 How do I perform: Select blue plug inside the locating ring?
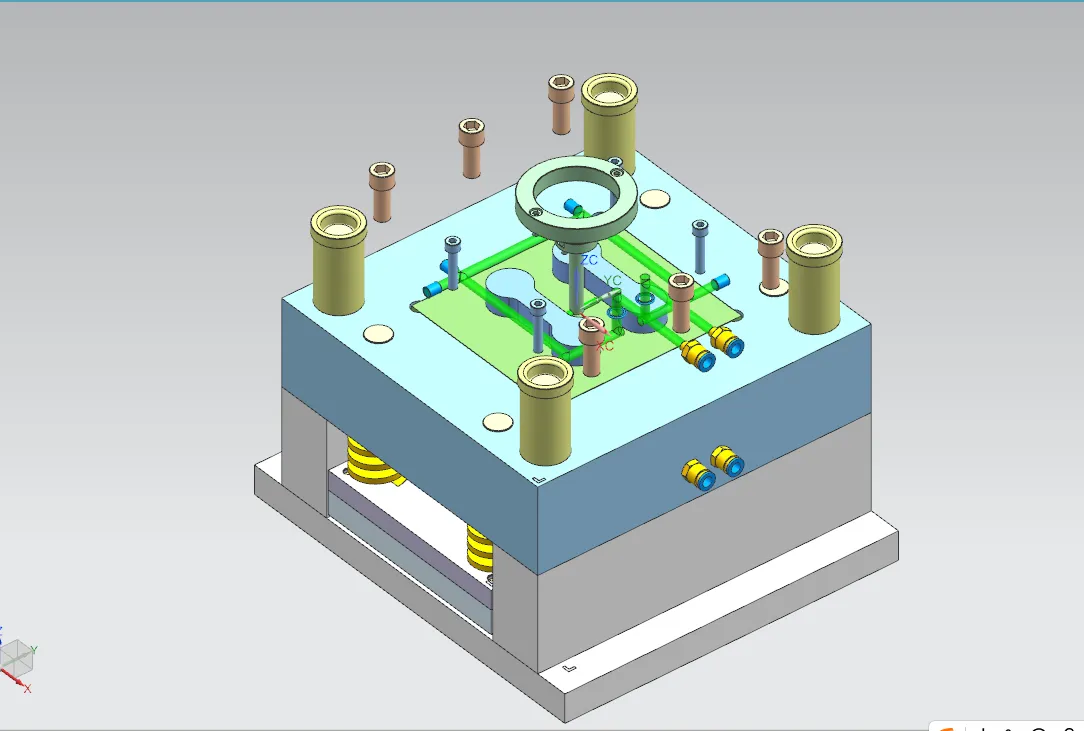[572, 206]
